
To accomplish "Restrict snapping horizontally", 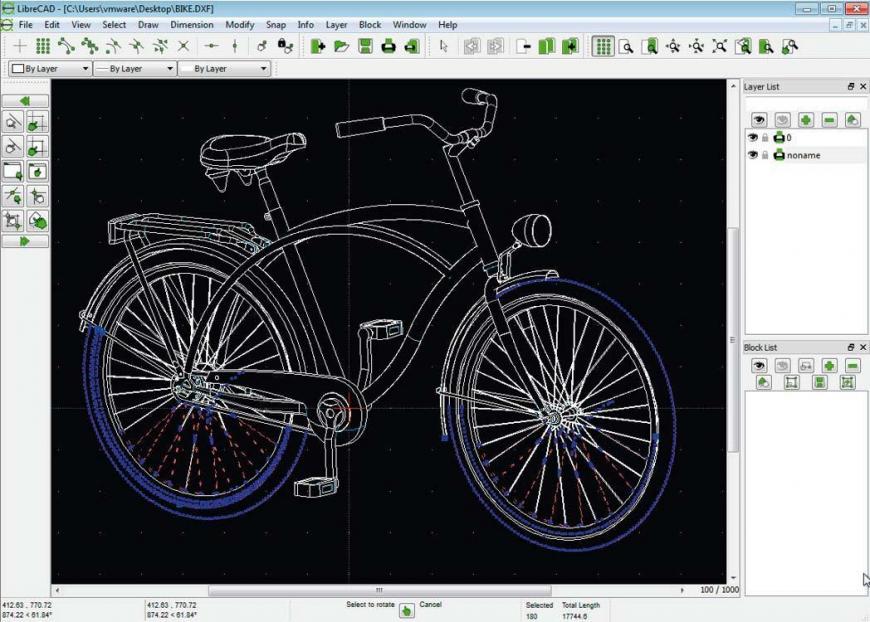I will [211, 46].
